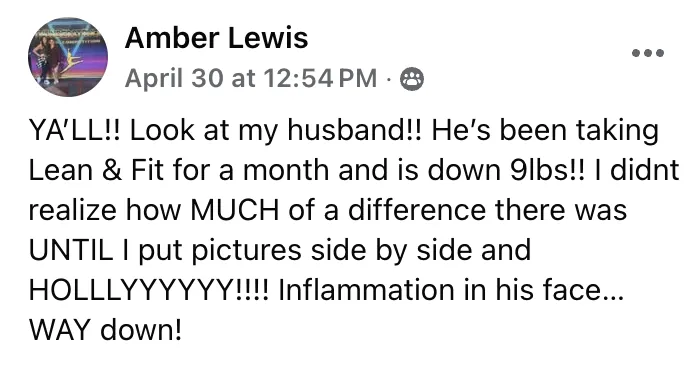Viewport: 684px width, 370px height.
Task: Click the group audience privacy icon
Action: click(412, 79)
